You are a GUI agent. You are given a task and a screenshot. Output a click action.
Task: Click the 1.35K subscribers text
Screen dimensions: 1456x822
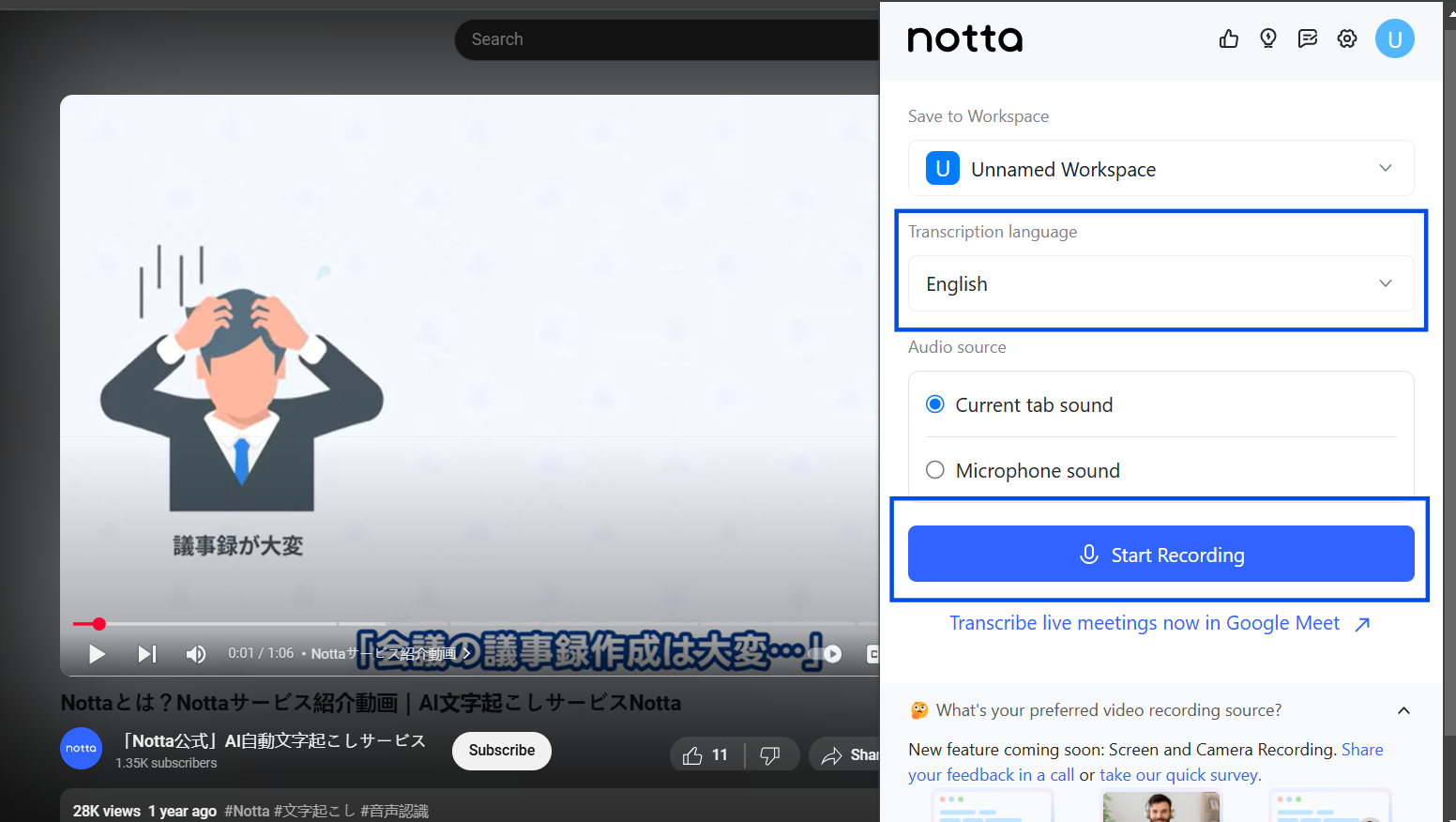click(x=166, y=763)
